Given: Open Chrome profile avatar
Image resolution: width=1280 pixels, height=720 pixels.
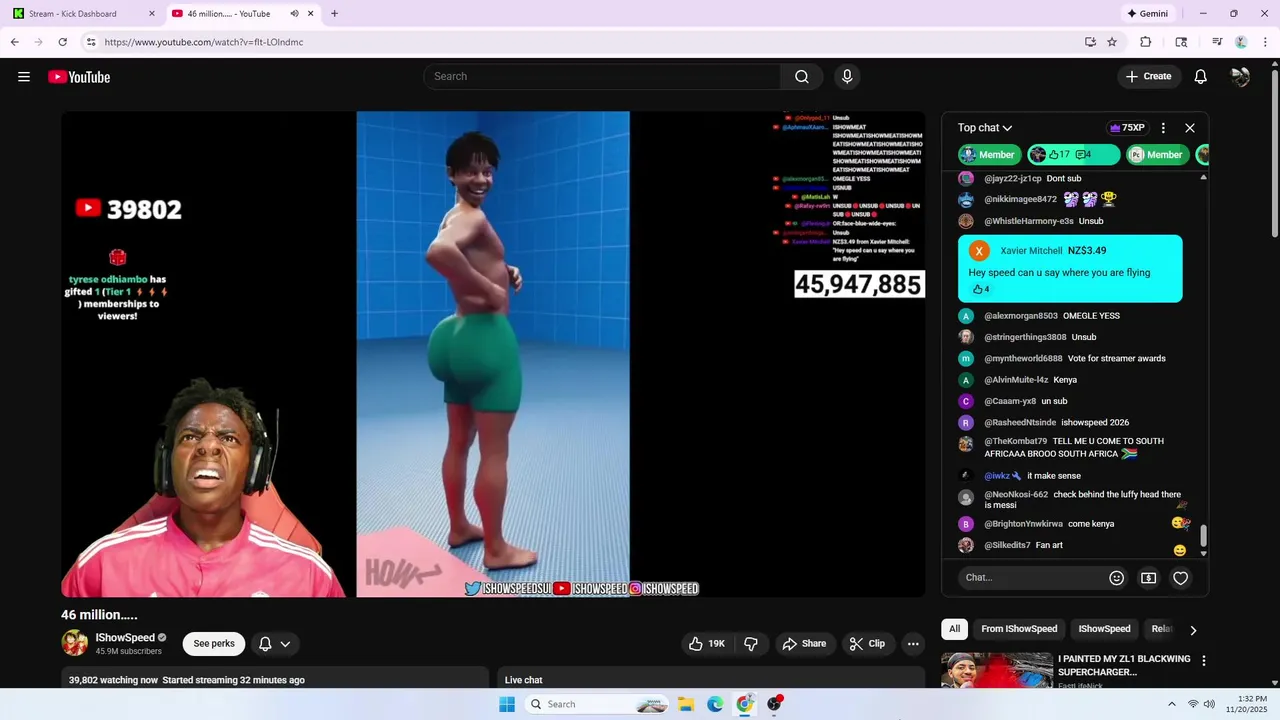Looking at the screenshot, I should (x=1241, y=42).
